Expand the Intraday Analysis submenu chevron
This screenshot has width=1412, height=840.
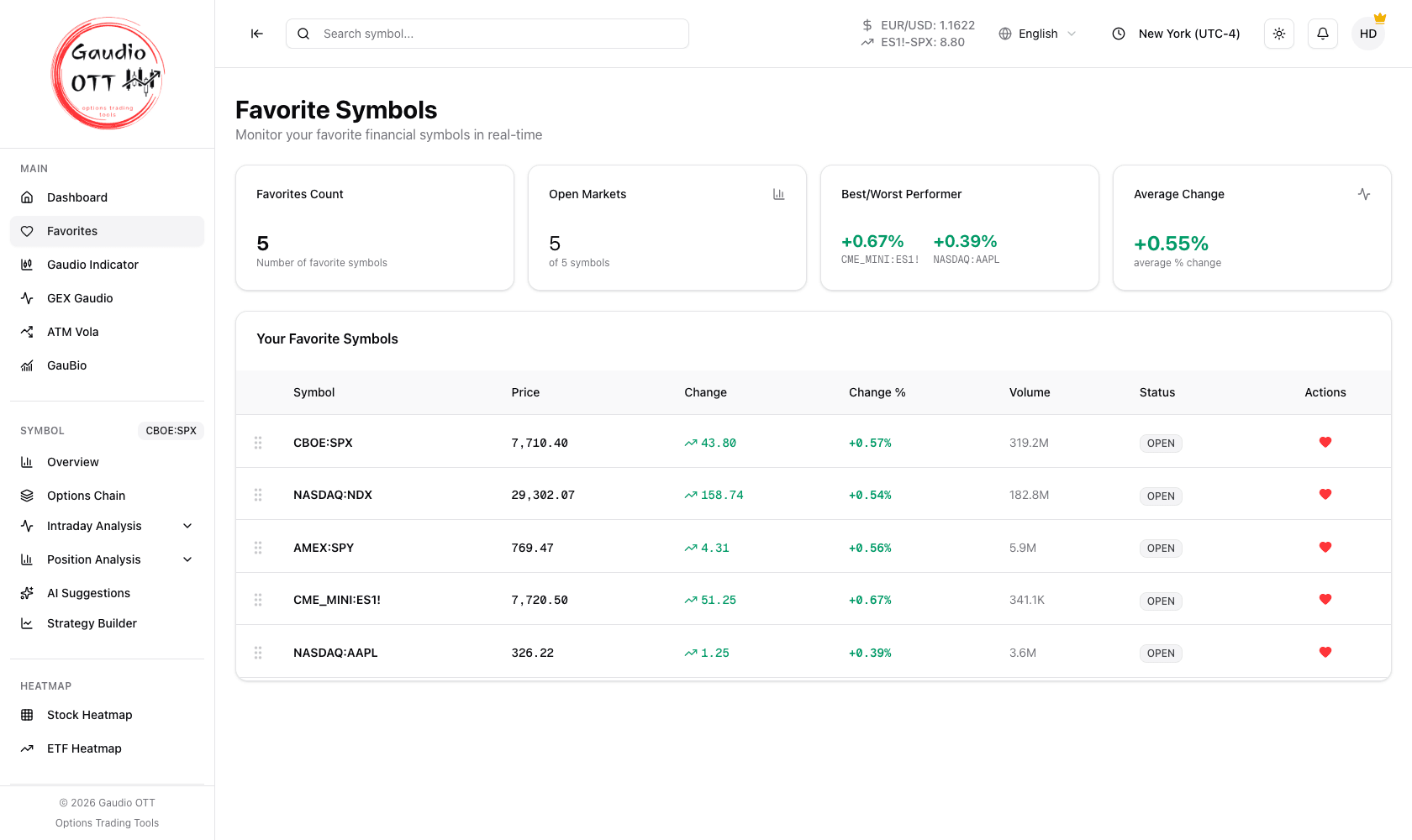pyautogui.click(x=187, y=526)
